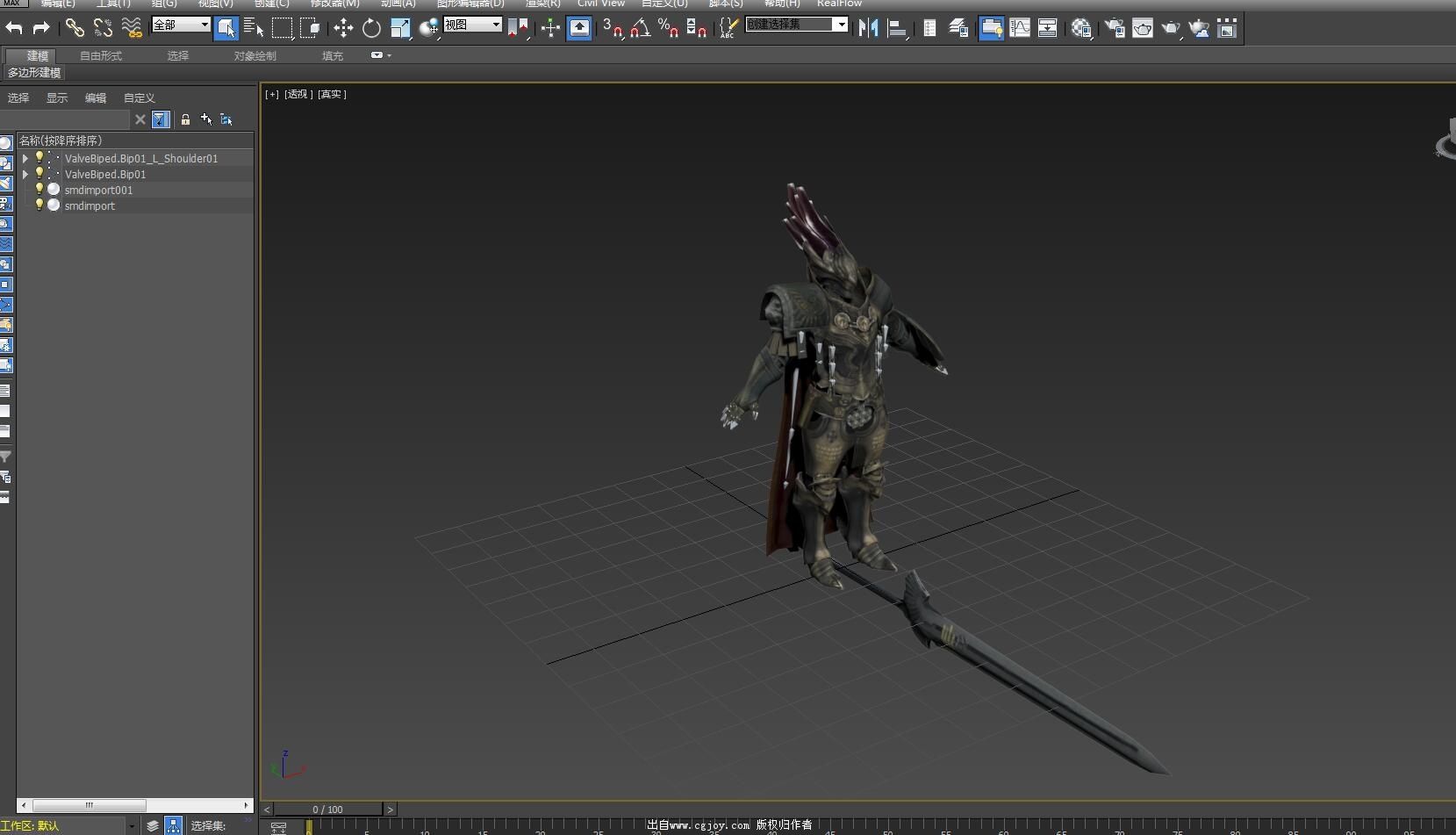Image resolution: width=1456 pixels, height=835 pixels.
Task: Toggle the Angle Snap icon
Action: pos(641,28)
